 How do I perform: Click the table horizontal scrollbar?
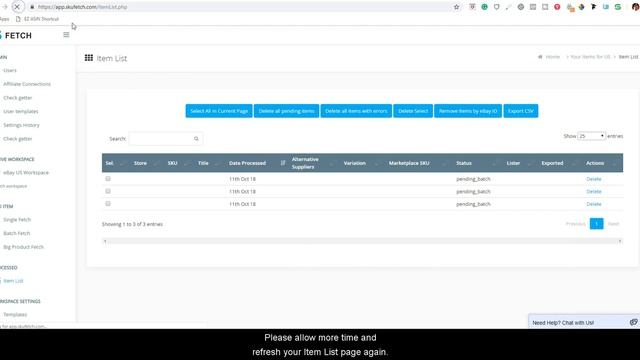(362, 241)
